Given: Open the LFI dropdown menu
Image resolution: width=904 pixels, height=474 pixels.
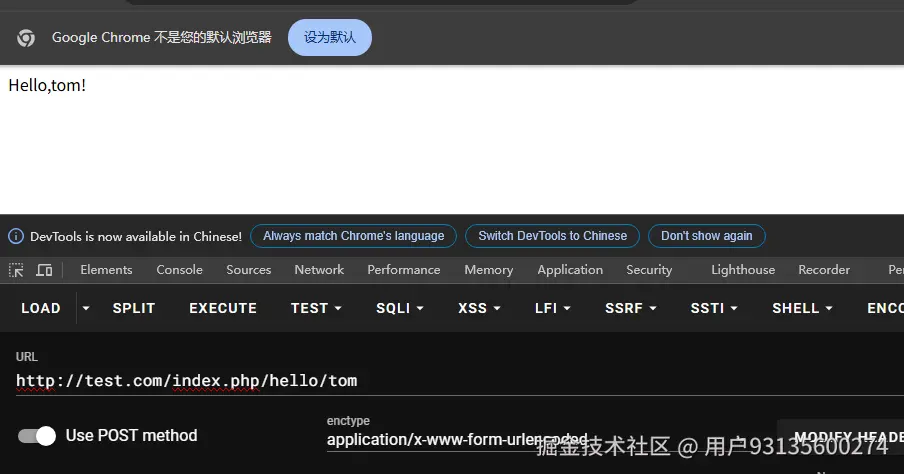Looking at the screenshot, I should tap(552, 309).
